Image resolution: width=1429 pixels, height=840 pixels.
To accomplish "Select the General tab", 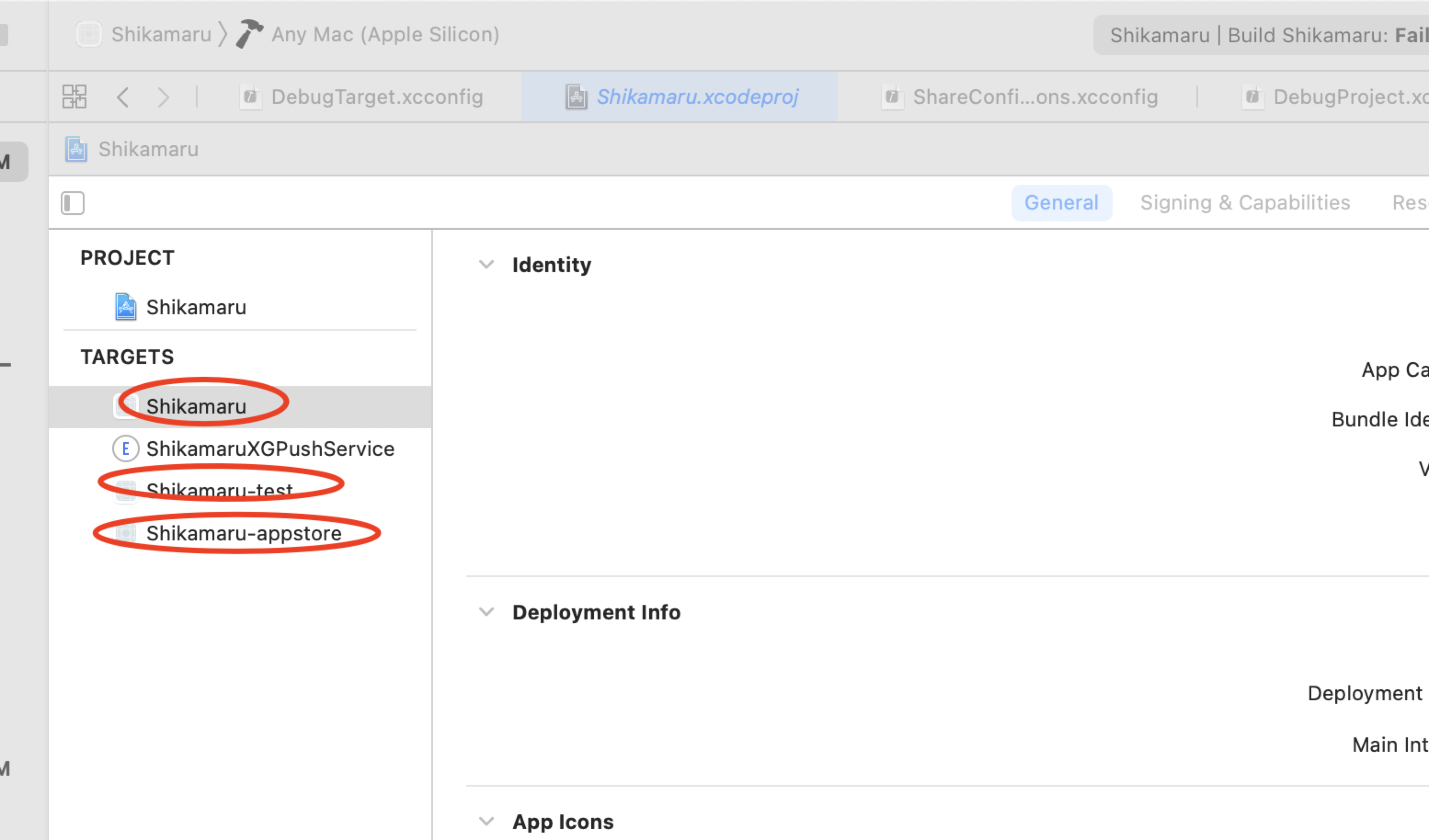I will pyautogui.click(x=1061, y=202).
